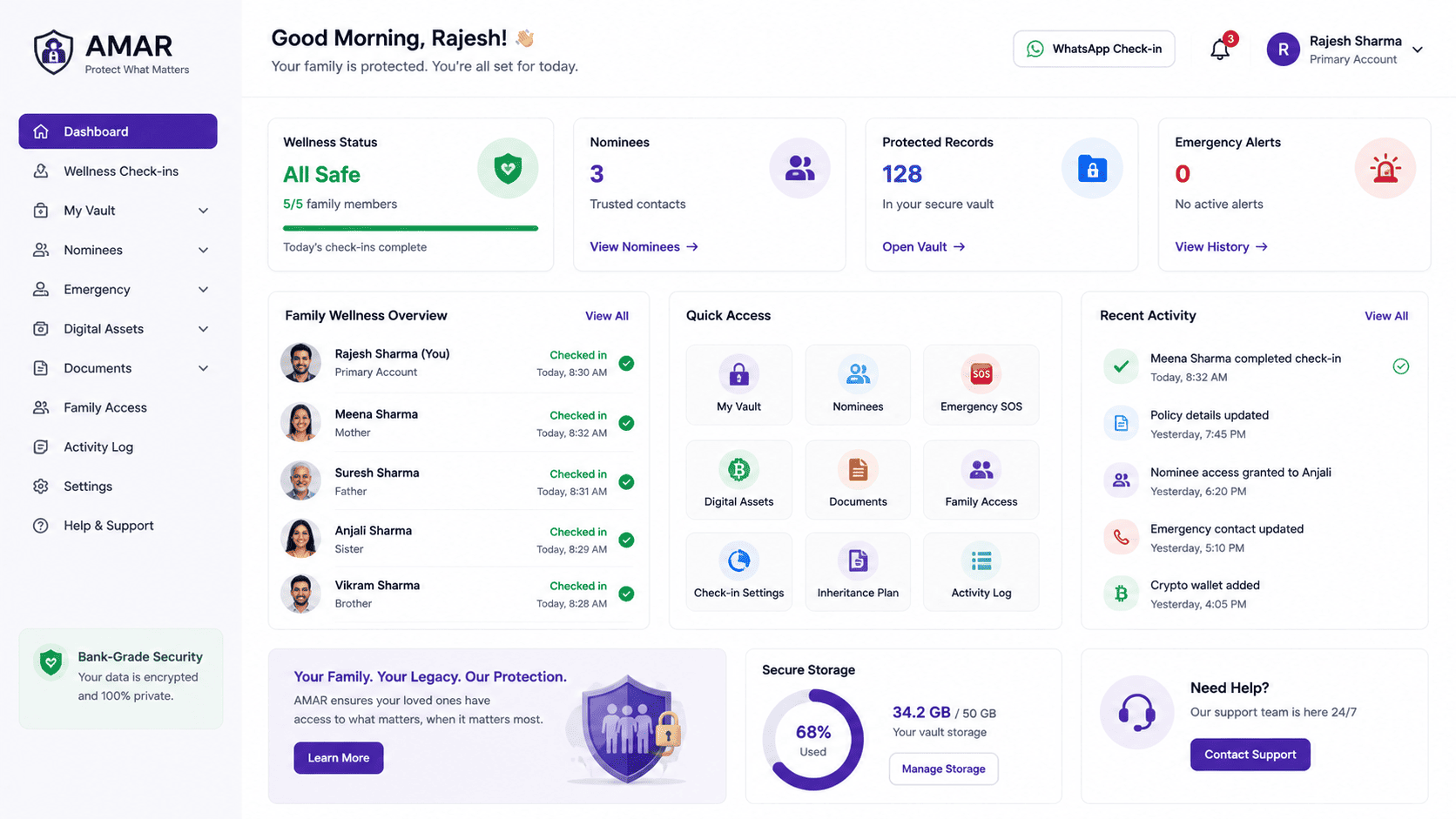Open the Digital Assets quick access tile

click(738, 480)
